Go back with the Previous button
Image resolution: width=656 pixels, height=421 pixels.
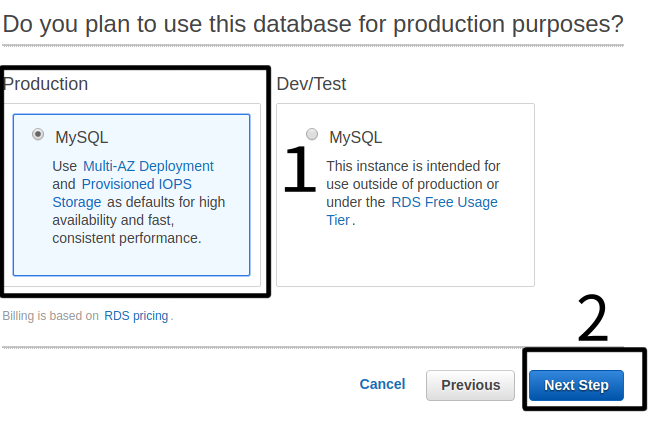coord(470,386)
